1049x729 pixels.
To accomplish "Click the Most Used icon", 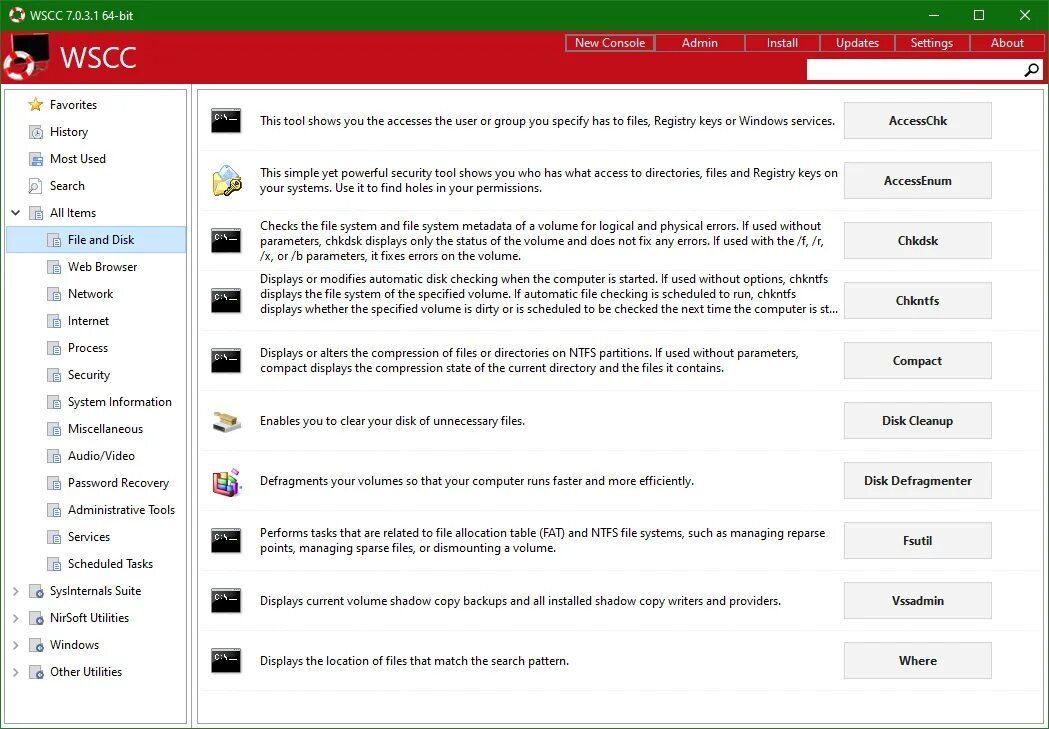I will [x=35, y=159].
